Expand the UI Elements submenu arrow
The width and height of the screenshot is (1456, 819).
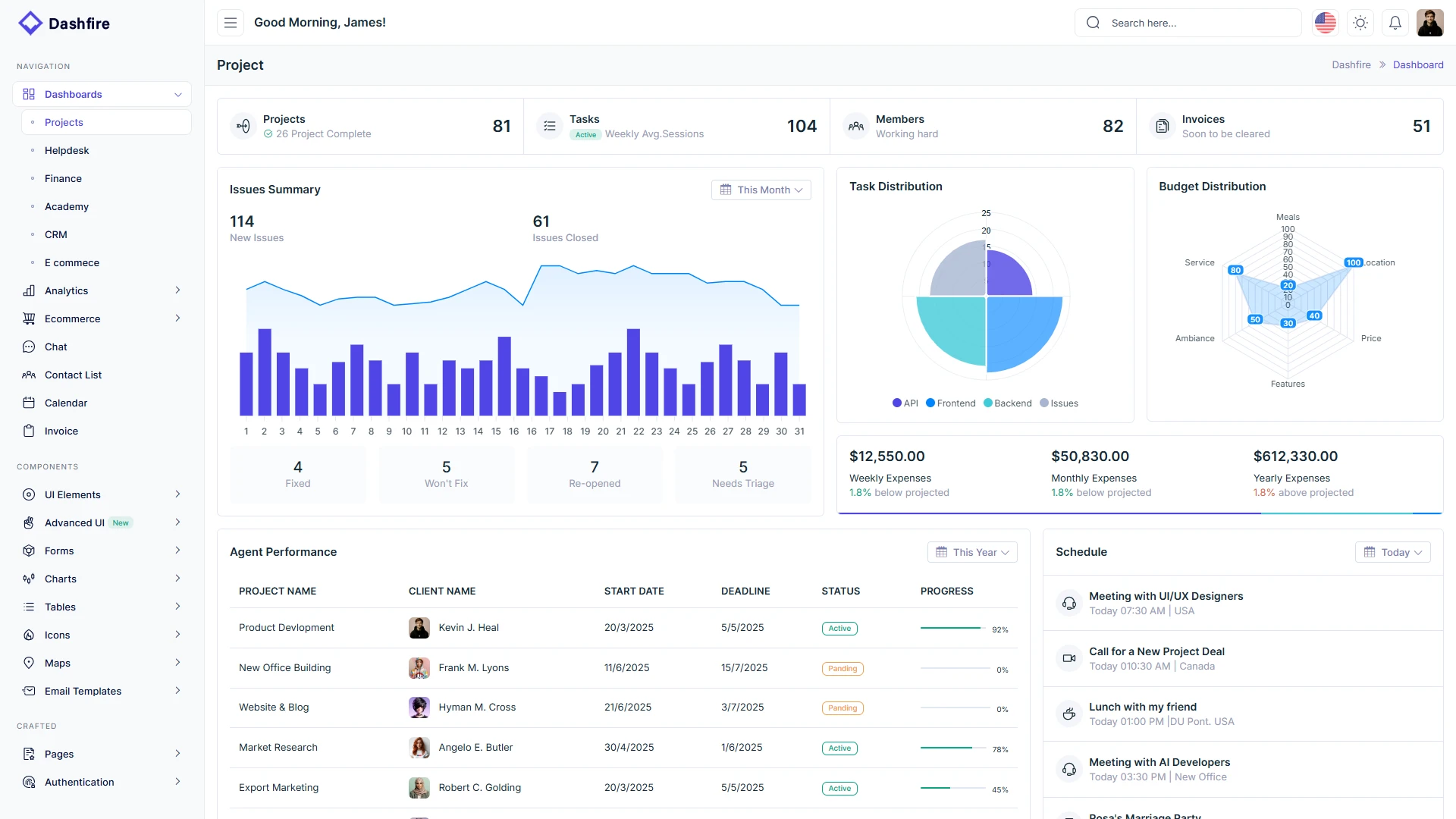[178, 494]
